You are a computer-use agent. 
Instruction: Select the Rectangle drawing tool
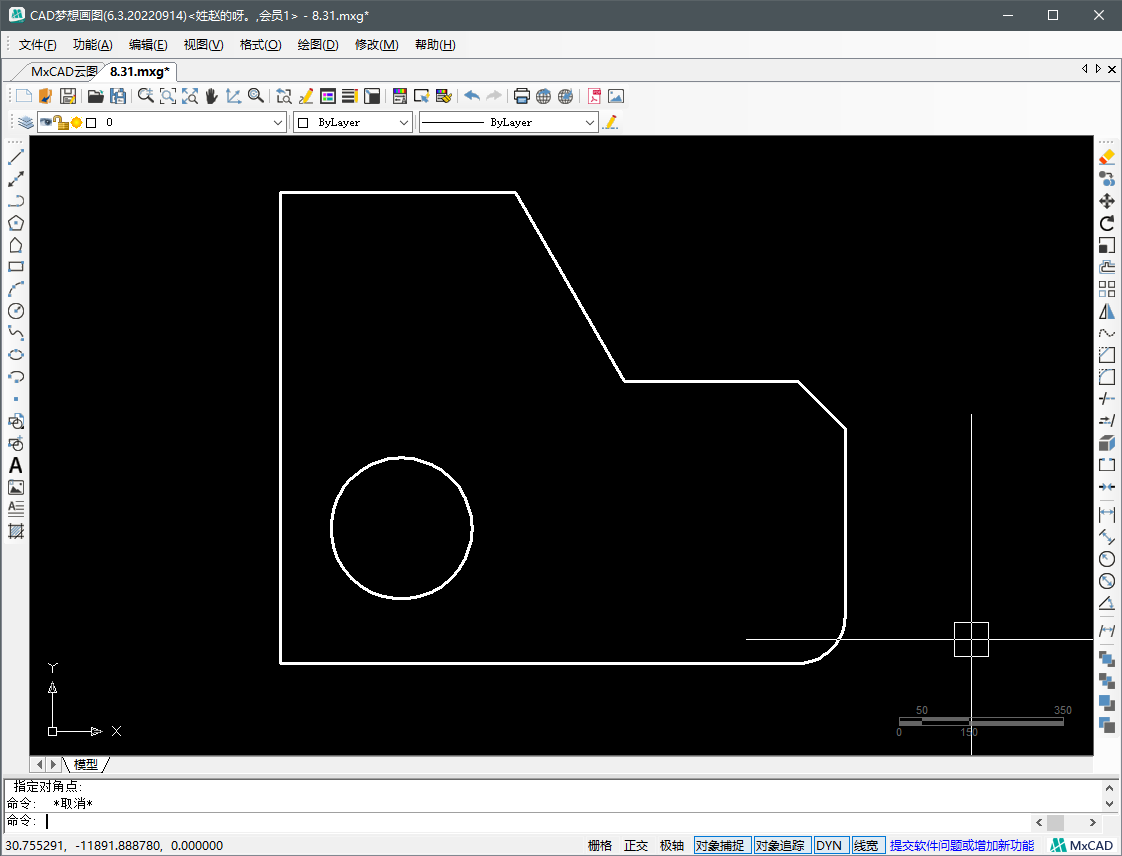point(16,267)
